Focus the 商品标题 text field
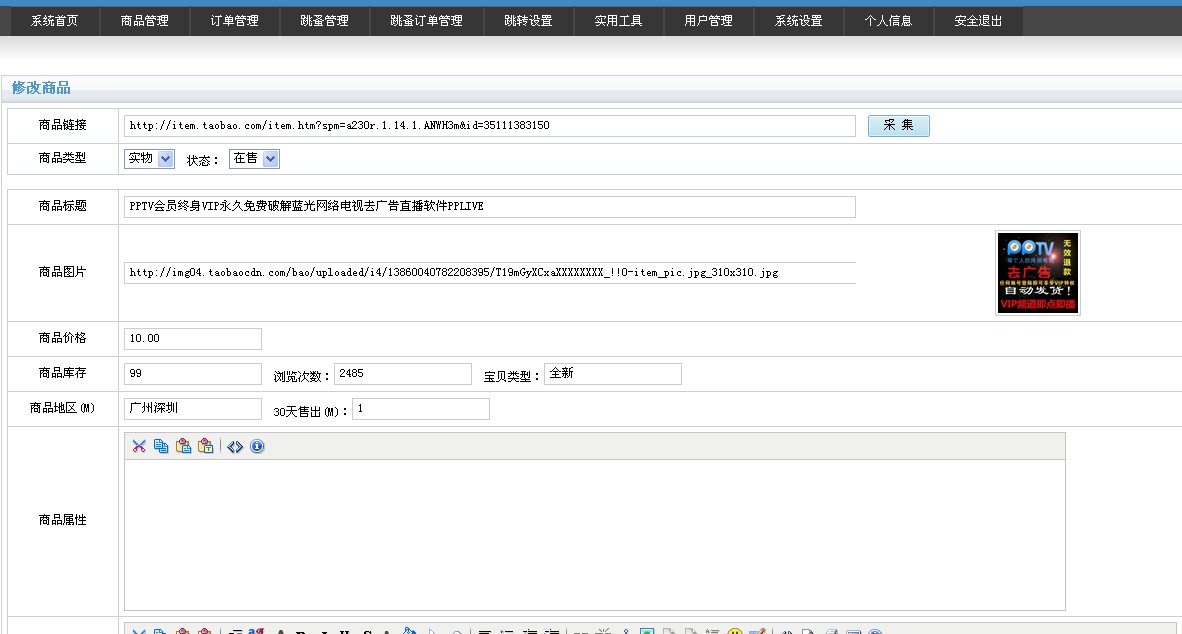 (489, 206)
